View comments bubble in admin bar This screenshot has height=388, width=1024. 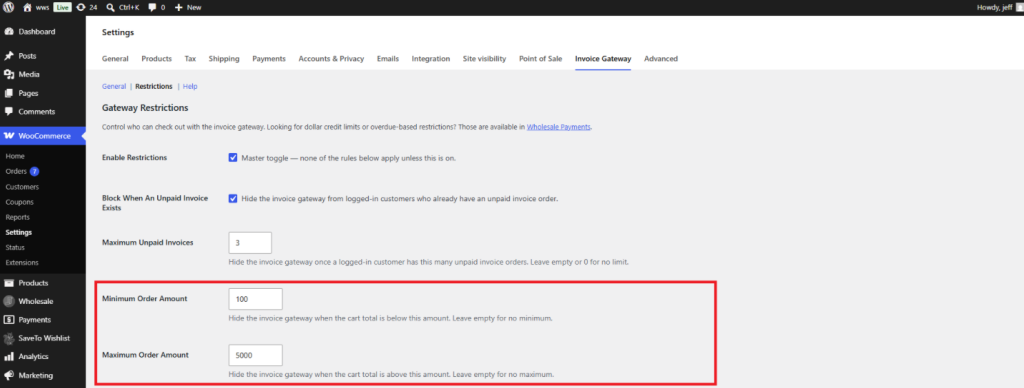(152, 7)
